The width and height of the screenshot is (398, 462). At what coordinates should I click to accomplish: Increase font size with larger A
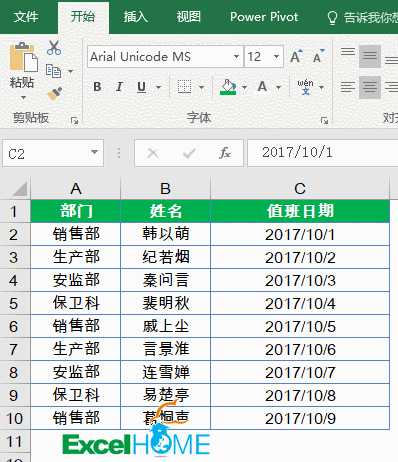pyautogui.click(x=296, y=56)
